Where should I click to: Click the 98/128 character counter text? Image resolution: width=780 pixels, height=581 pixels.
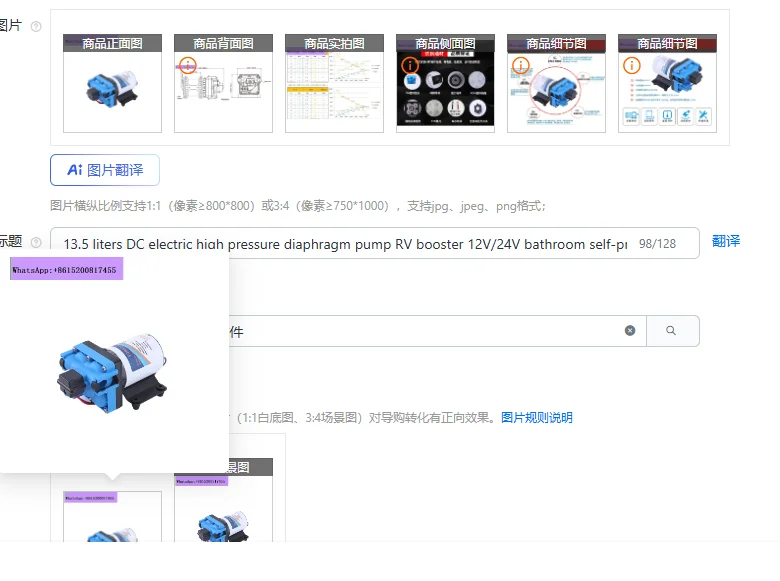pyautogui.click(x=657, y=244)
